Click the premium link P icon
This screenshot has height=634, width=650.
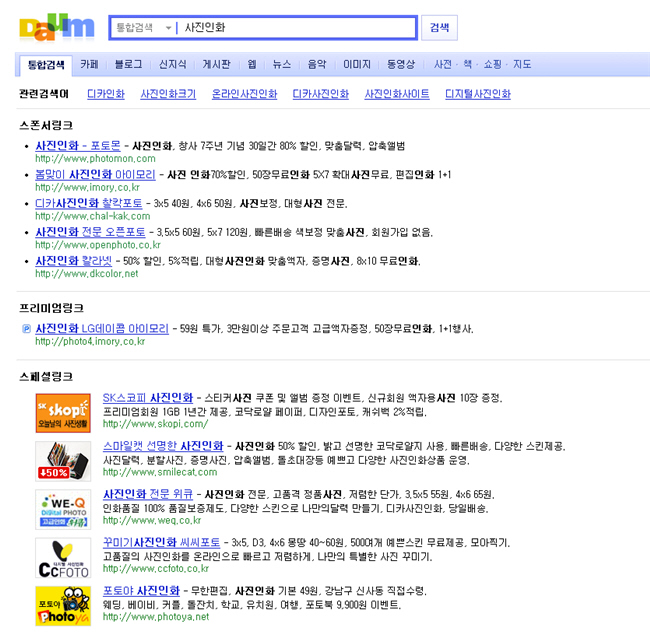tap(26, 329)
